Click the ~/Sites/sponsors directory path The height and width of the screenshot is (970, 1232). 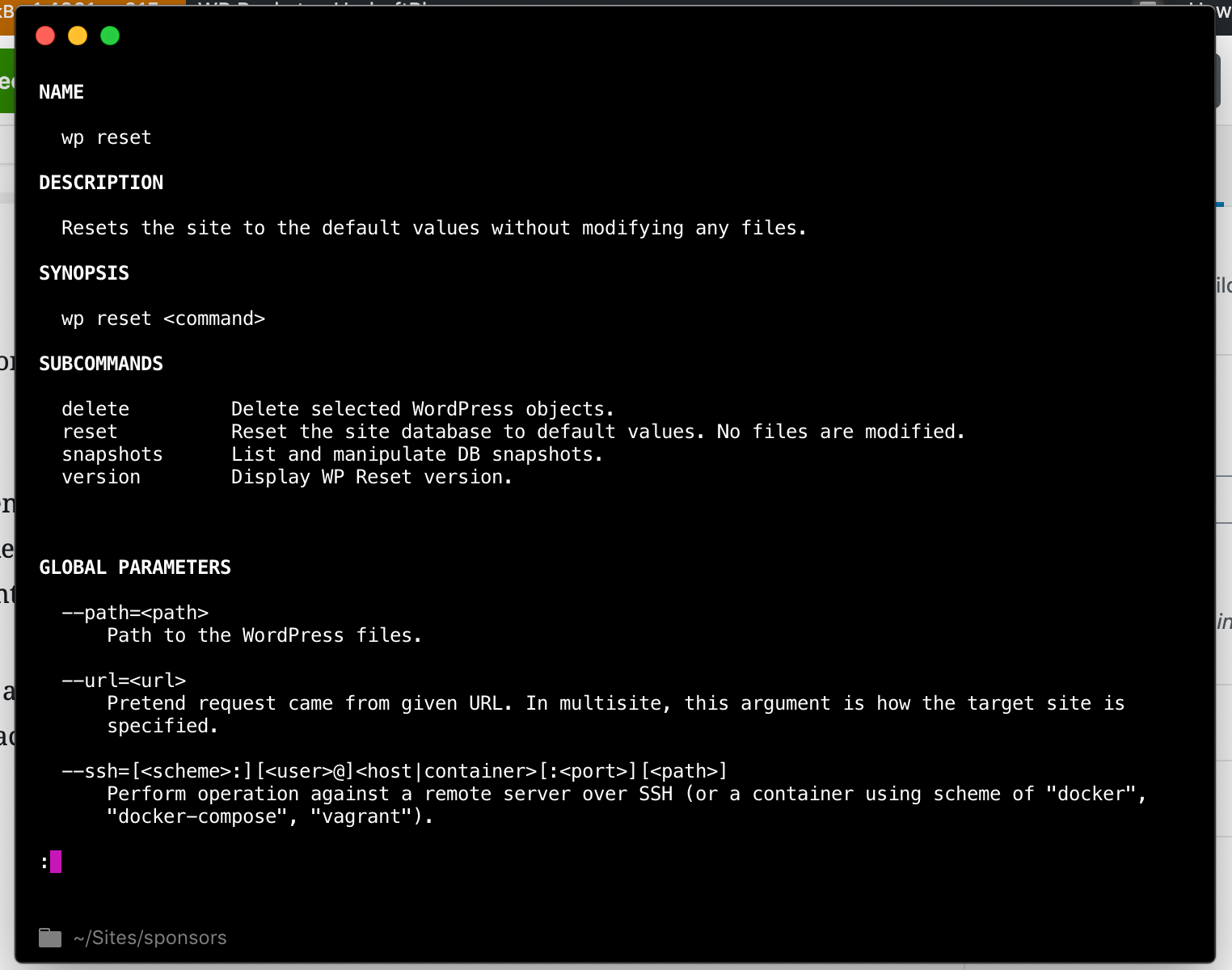[x=150, y=938]
